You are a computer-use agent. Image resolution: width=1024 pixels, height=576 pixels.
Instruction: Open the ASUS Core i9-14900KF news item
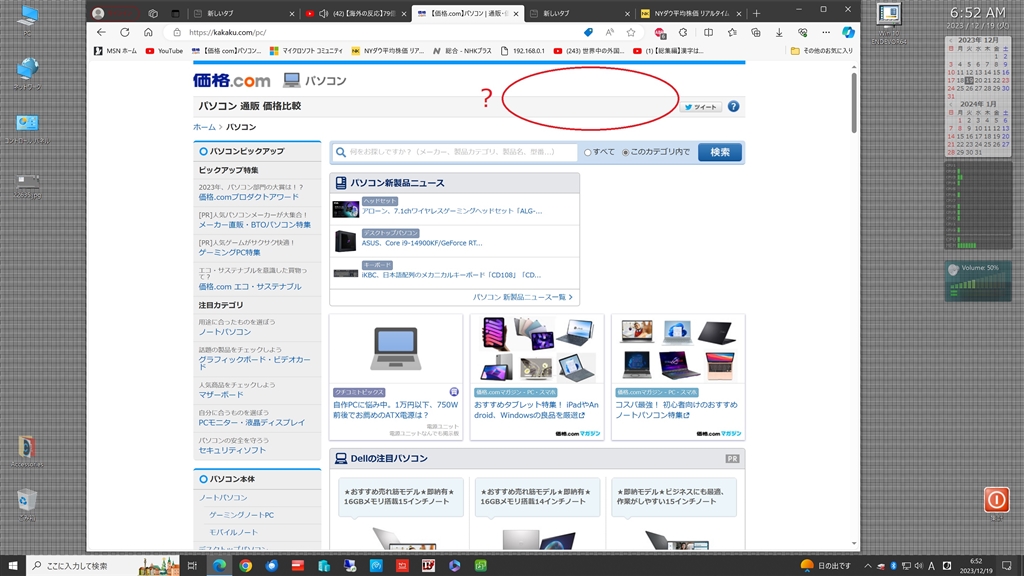(422, 243)
